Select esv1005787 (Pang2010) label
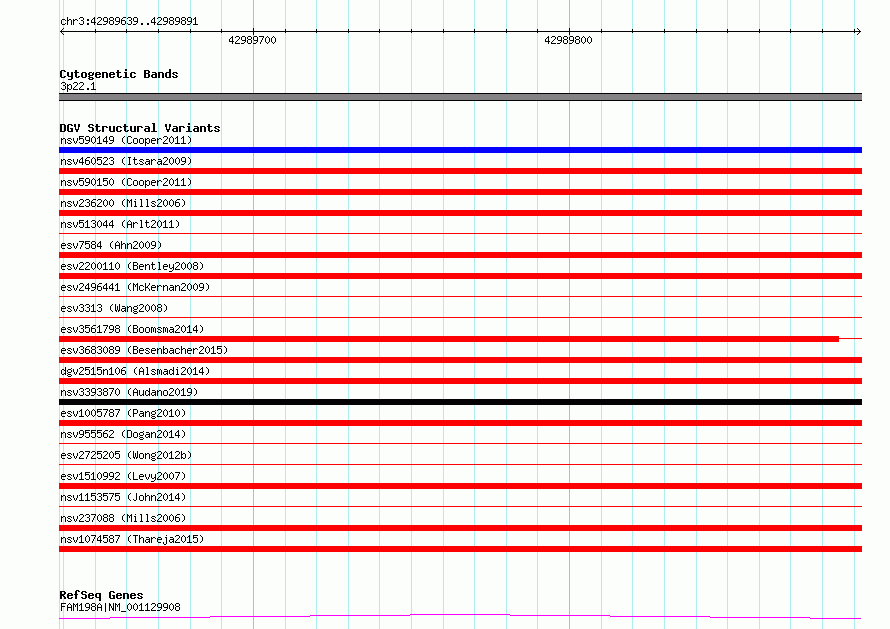Screen dimensions: 890x629 123,413
